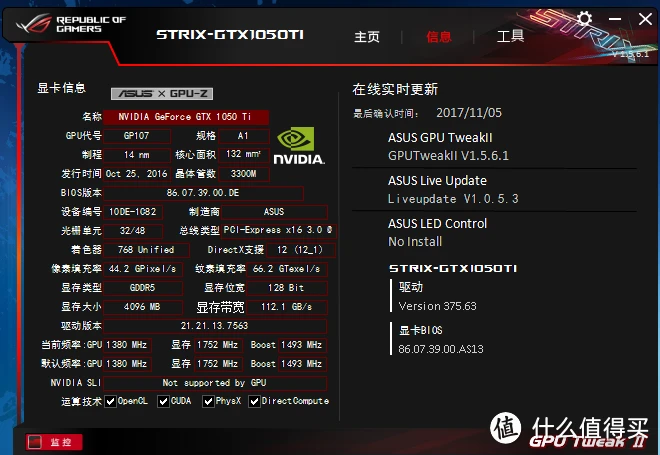The image size is (660, 455).
Task: Select the 信息 tab
Action: pos(439,37)
